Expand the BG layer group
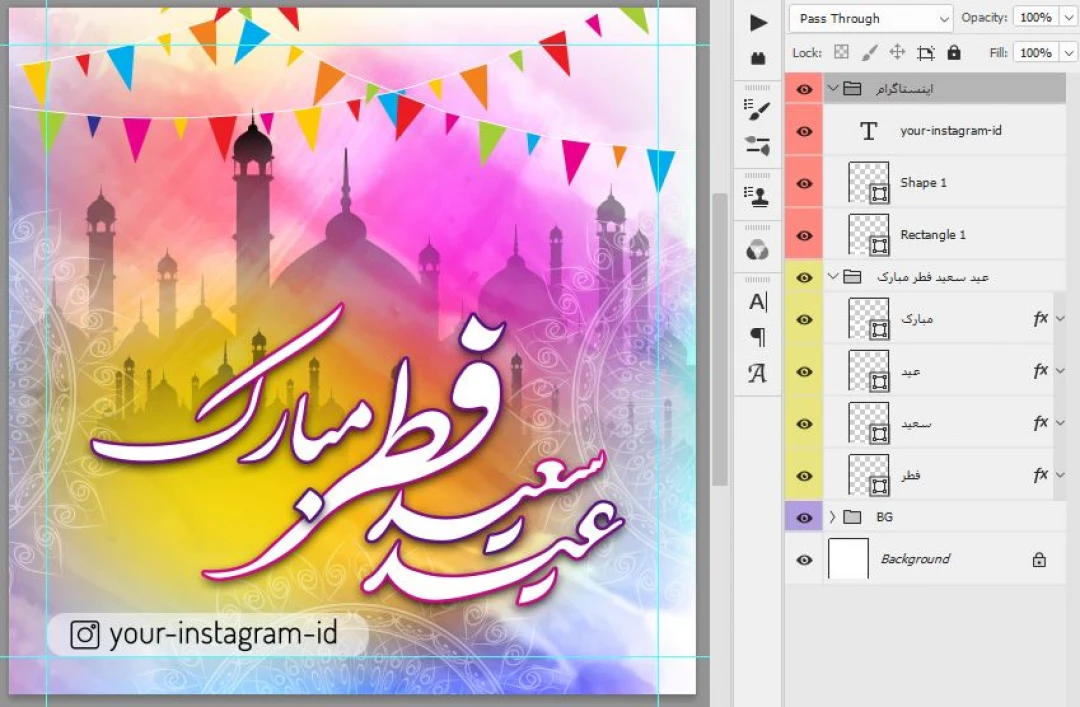This screenshot has height=707, width=1080. [832, 517]
